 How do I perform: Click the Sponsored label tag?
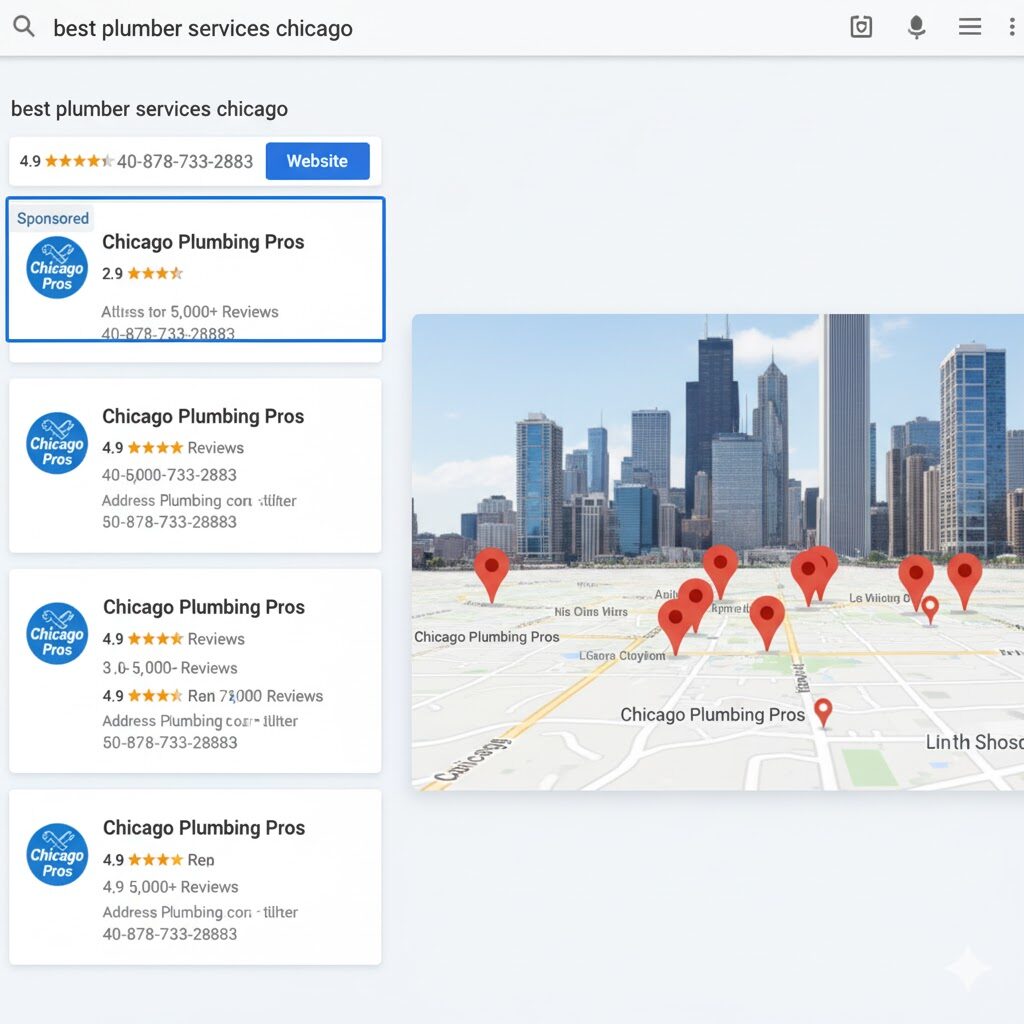click(53, 219)
